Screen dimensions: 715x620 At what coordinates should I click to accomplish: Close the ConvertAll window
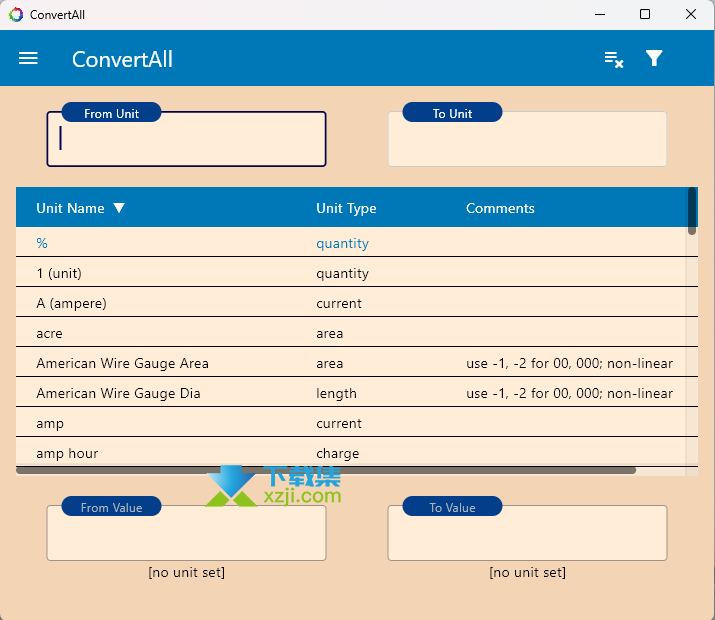(x=691, y=15)
